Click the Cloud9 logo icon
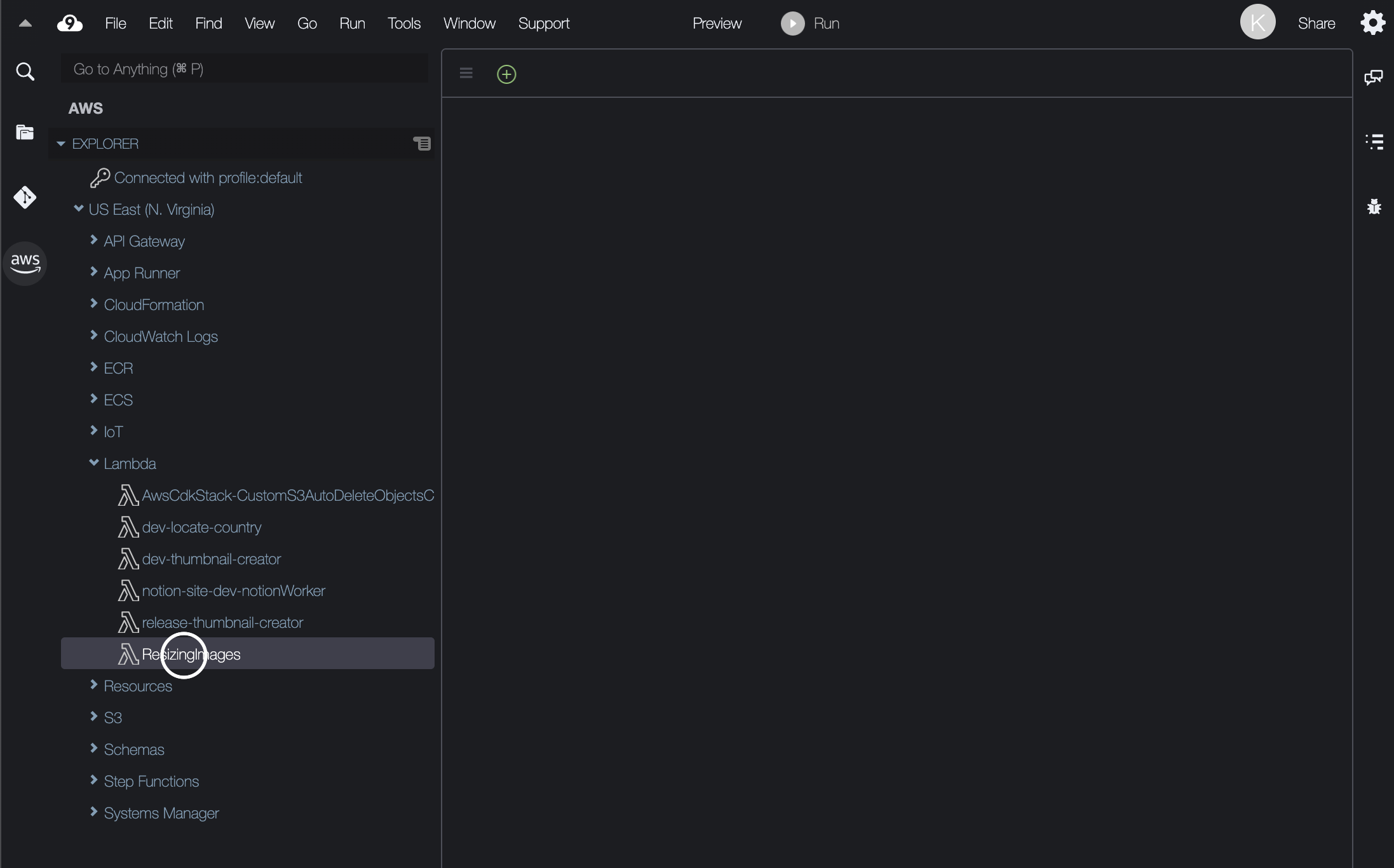Image resolution: width=1394 pixels, height=868 pixels. (70, 24)
